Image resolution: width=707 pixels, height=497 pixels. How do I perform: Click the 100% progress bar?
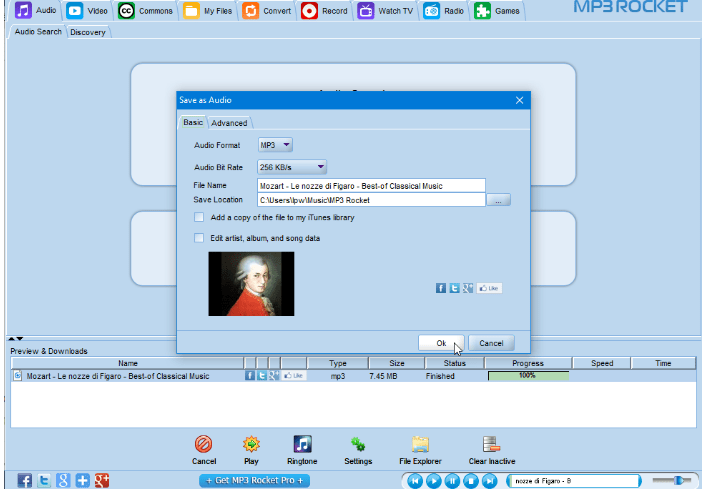coord(528,376)
